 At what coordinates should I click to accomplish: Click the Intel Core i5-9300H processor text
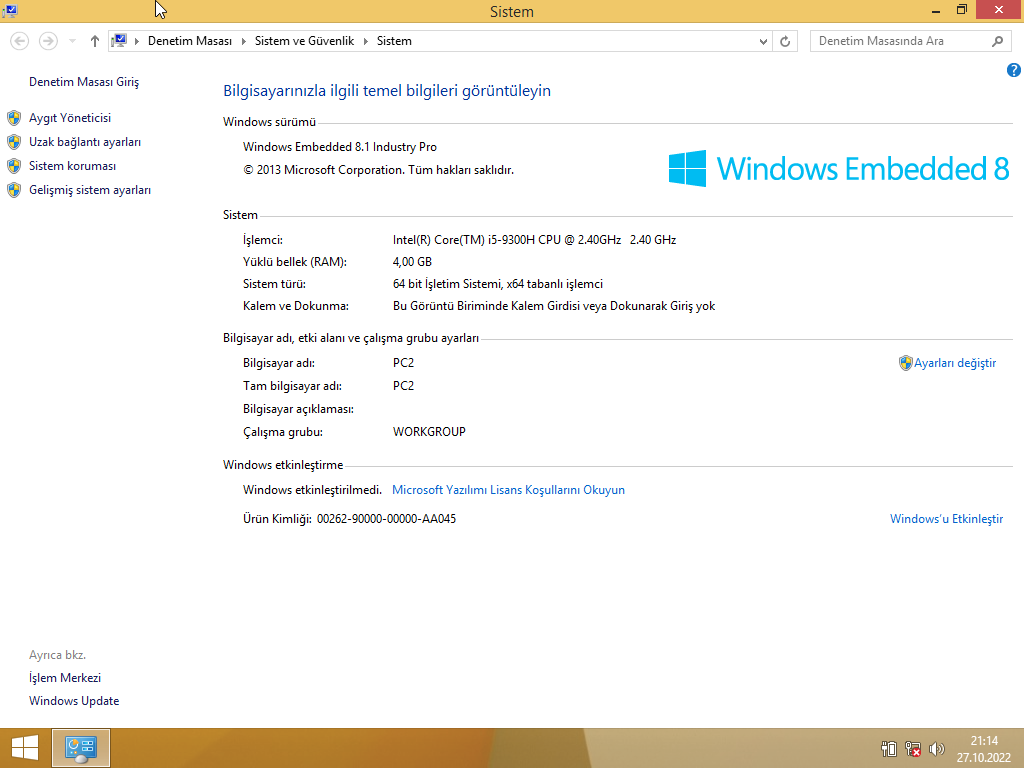tap(534, 240)
